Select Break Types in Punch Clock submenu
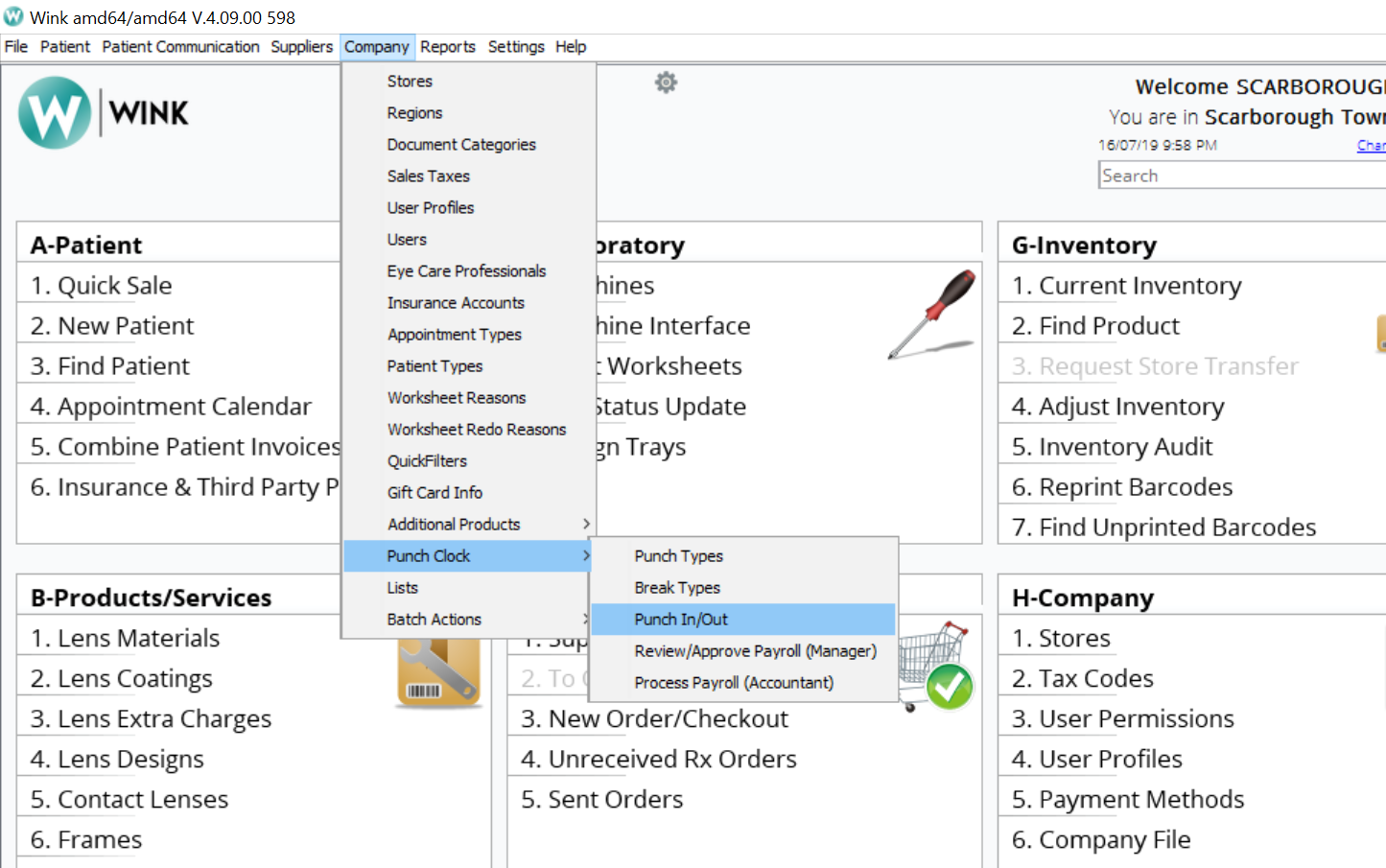The width and height of the screenshot is (1386, 868). [x=676, y=587]
